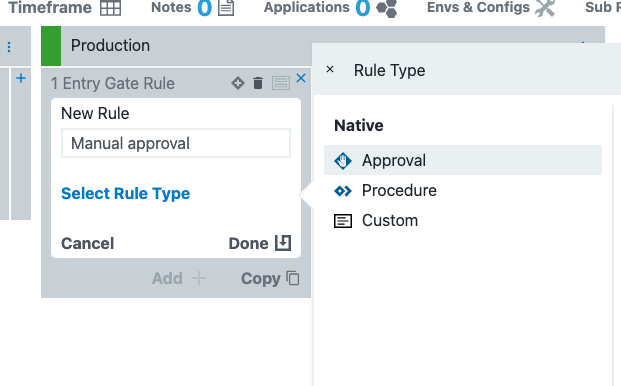Viewport: 621px width, 386px height.
Task: Click the Notes count zero
Action: point(204,8)
